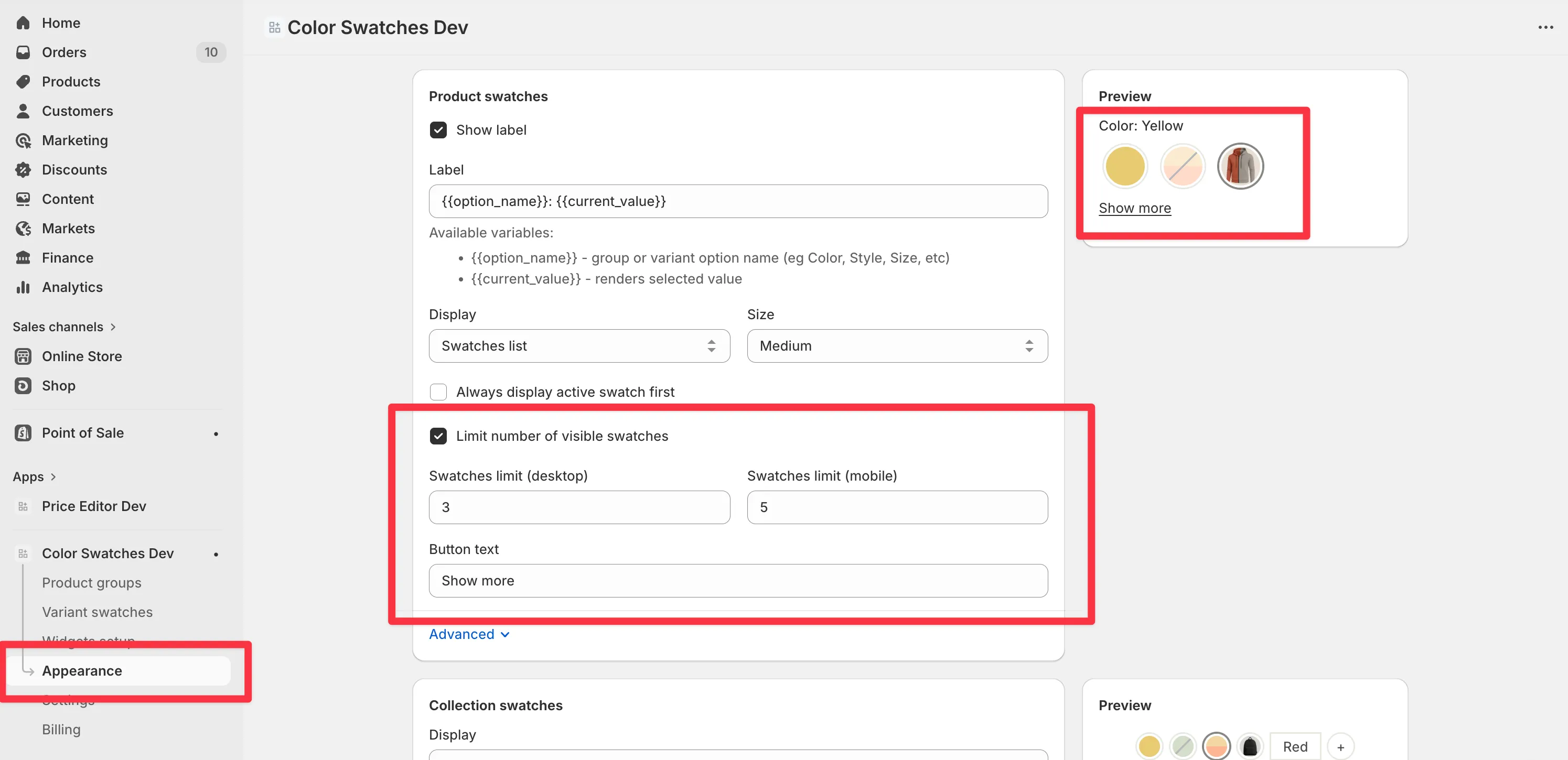
Task: Disable Limit number of visible swatches
Action: pos(438,436)
